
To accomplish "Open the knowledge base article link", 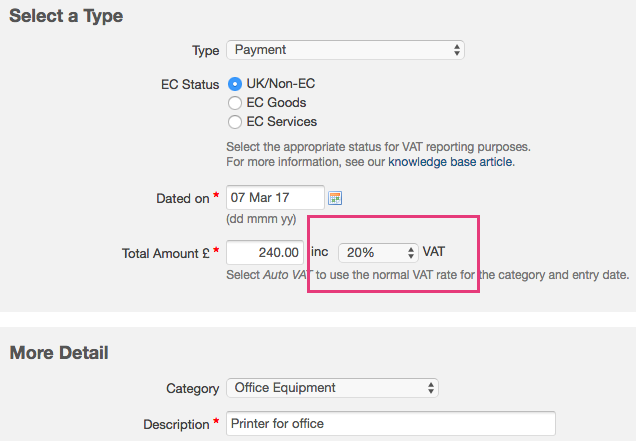I will pyautogui.click(x=451, y=161).
